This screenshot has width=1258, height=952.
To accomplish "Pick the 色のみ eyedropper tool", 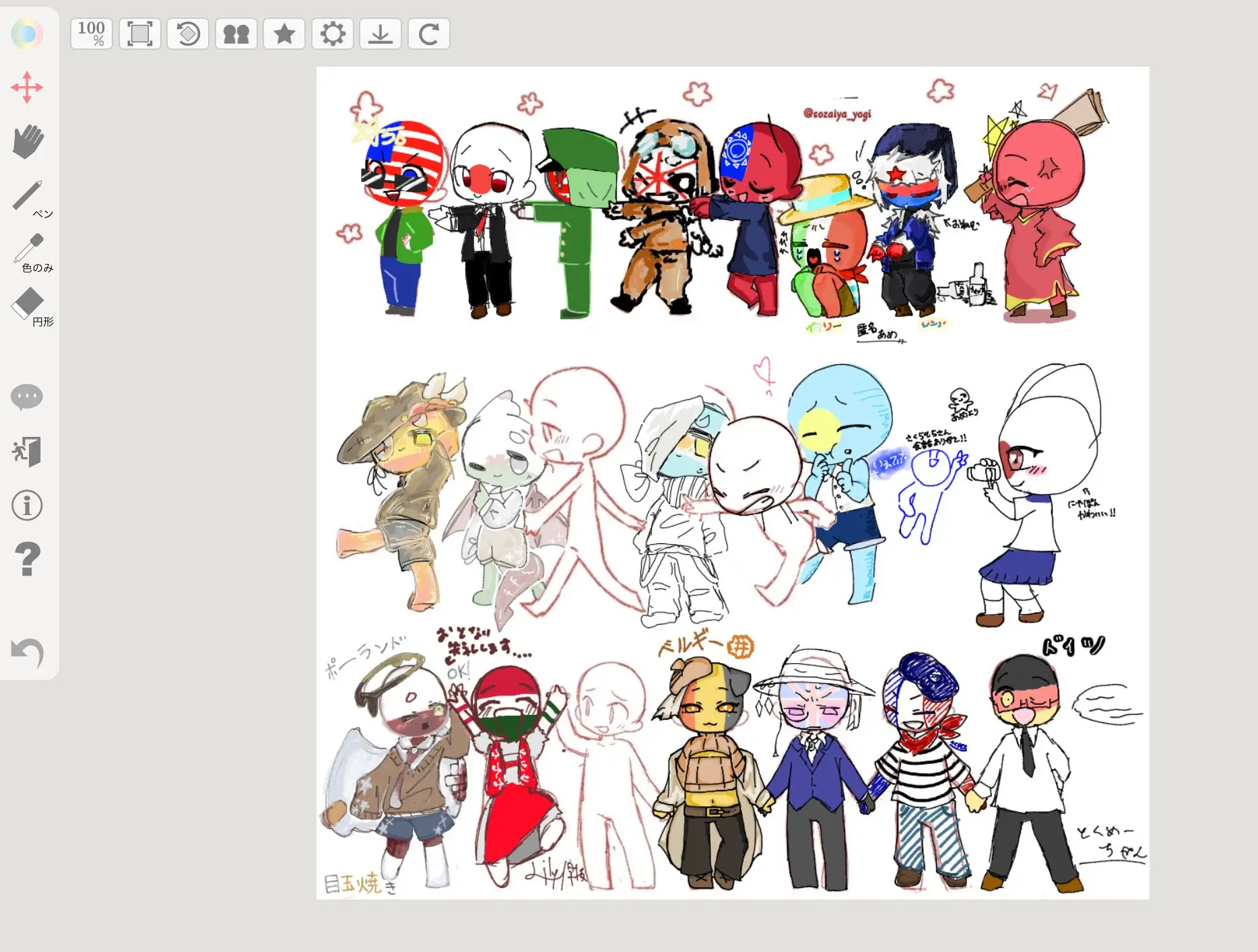I will [x=32, y=252].
